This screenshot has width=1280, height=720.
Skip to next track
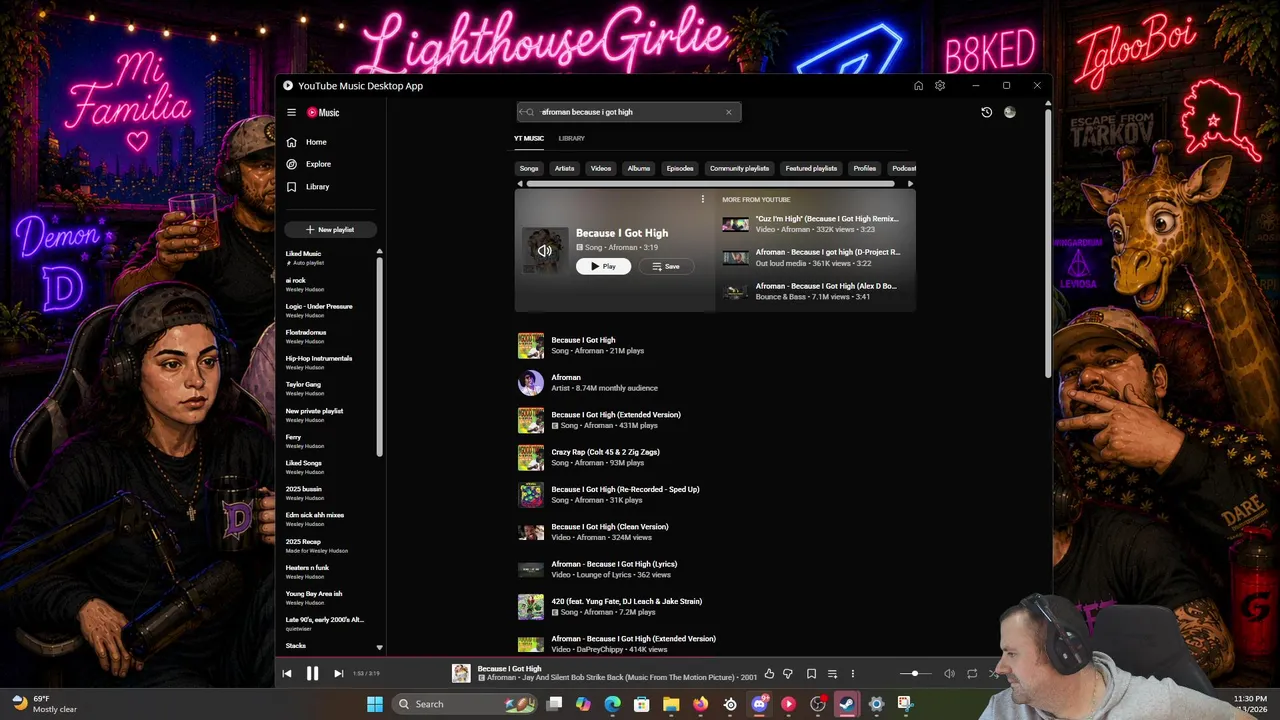coord(338,674)
